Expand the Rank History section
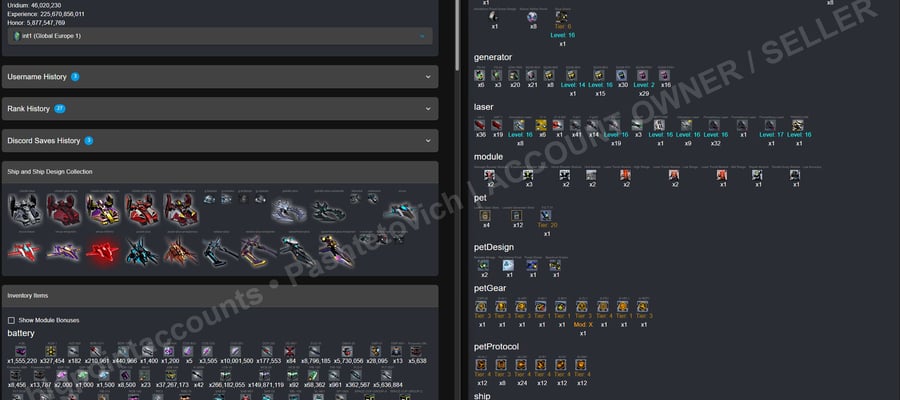This screenshot has width=900, height=400. (220, 108)
